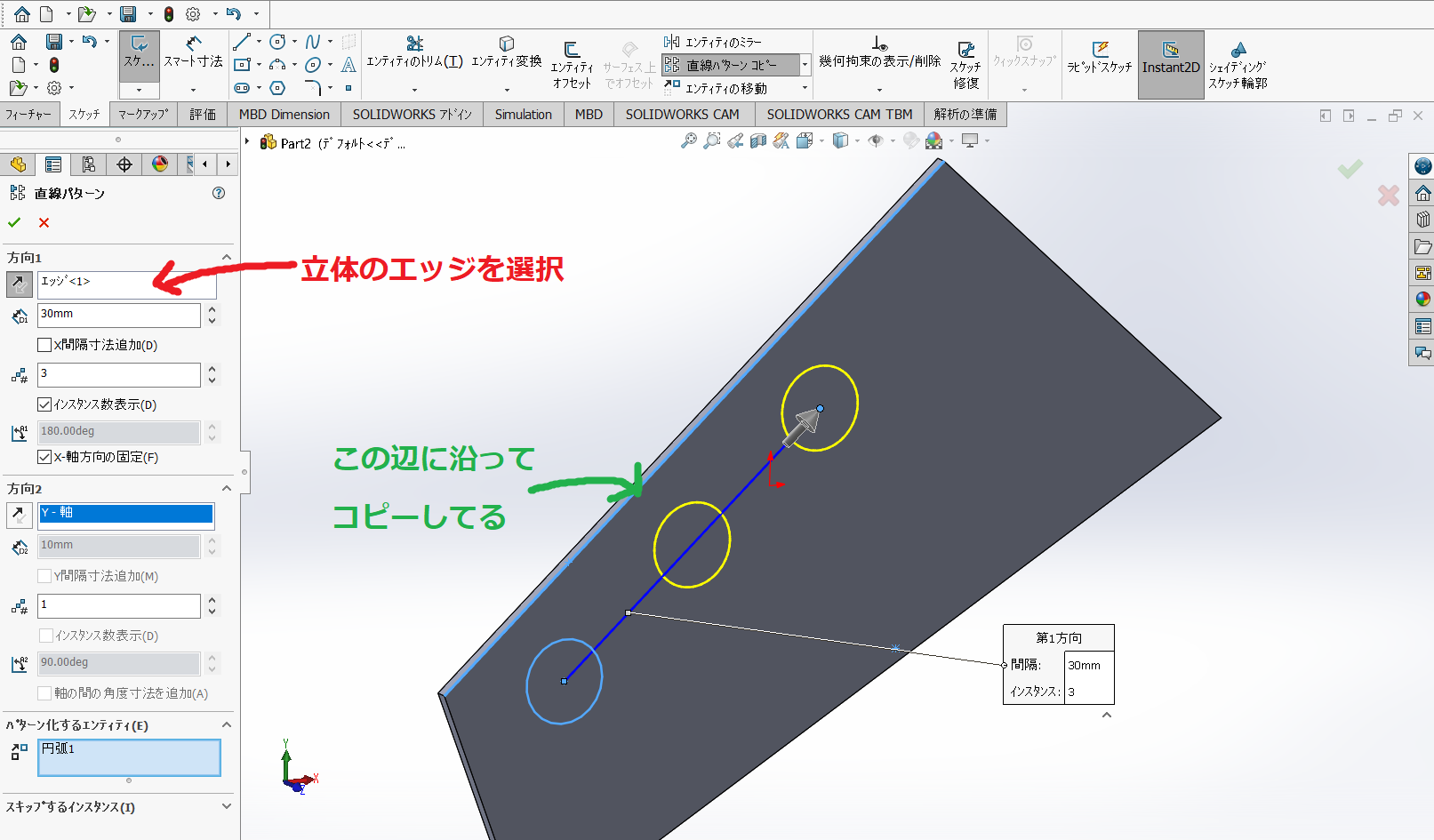The height and width of the screenshot is (840, 1434).
Task: Select the Spline sketch tool
Action: pyautogui.click(x=313, y=42)
